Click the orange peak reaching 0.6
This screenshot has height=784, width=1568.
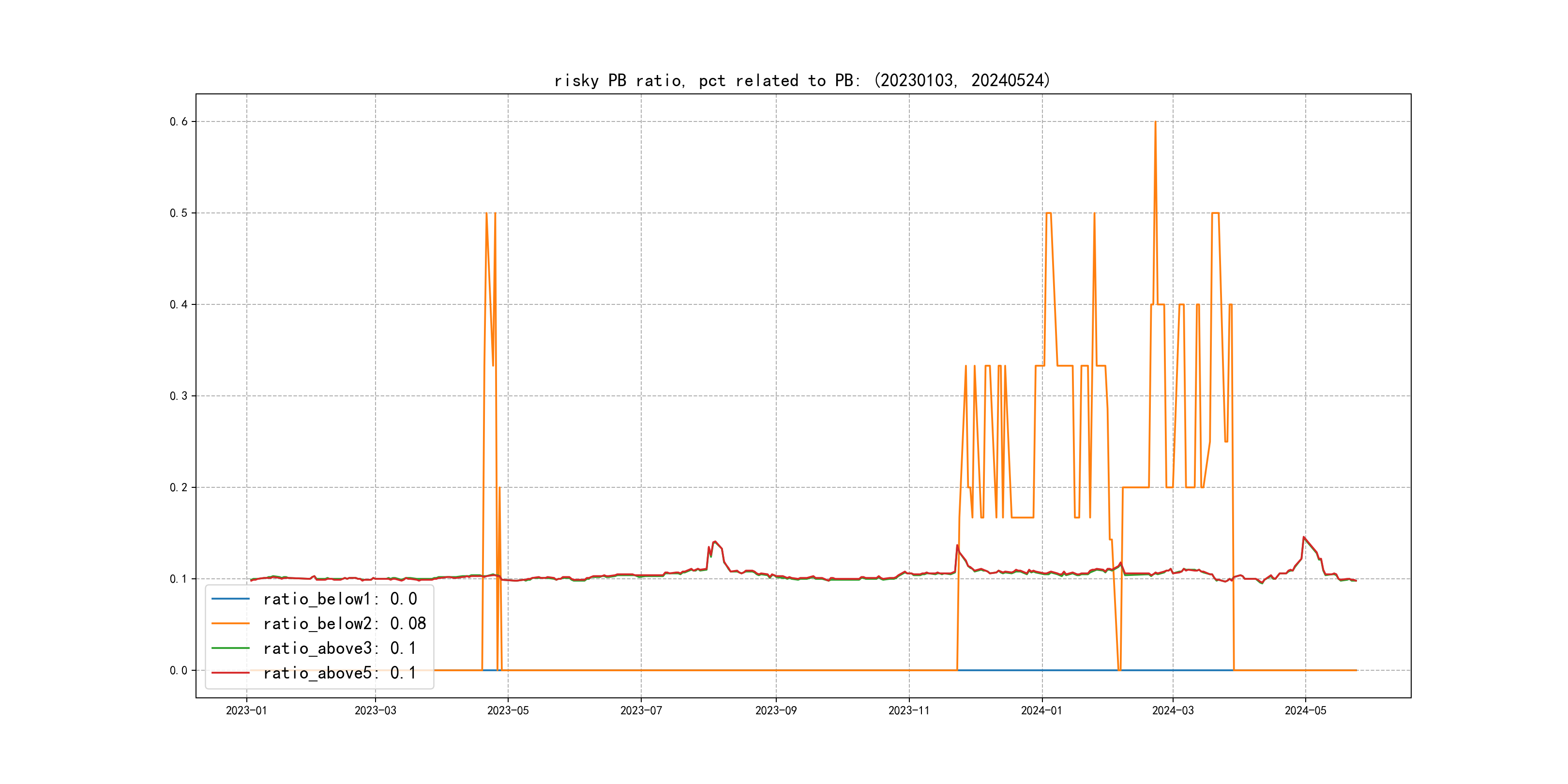tap(1155, 123)
